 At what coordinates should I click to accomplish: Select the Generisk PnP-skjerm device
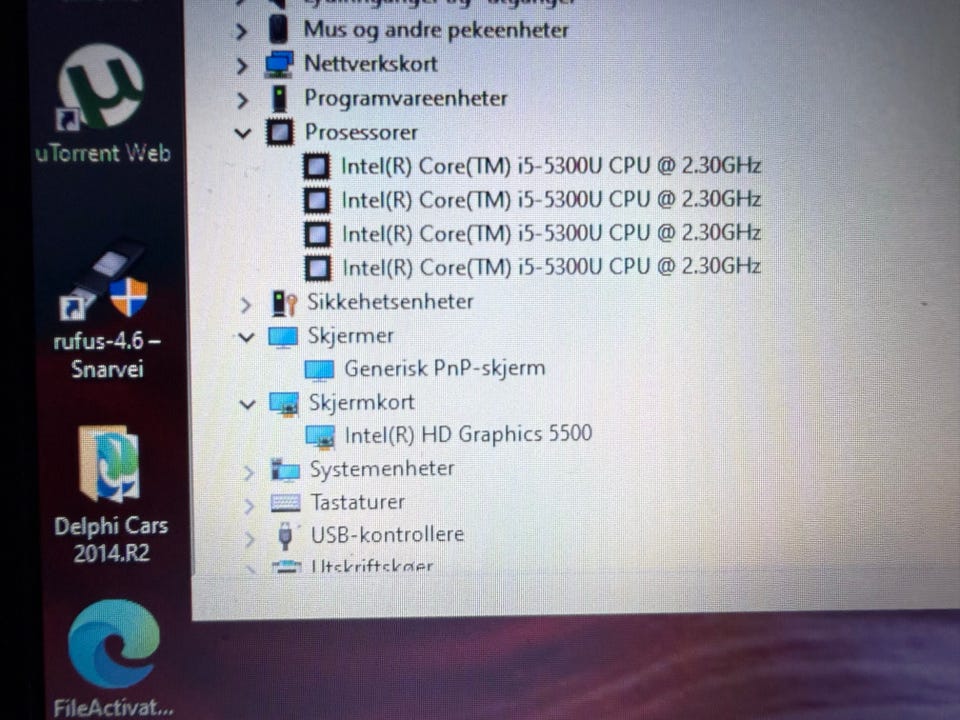click(444, 369)
